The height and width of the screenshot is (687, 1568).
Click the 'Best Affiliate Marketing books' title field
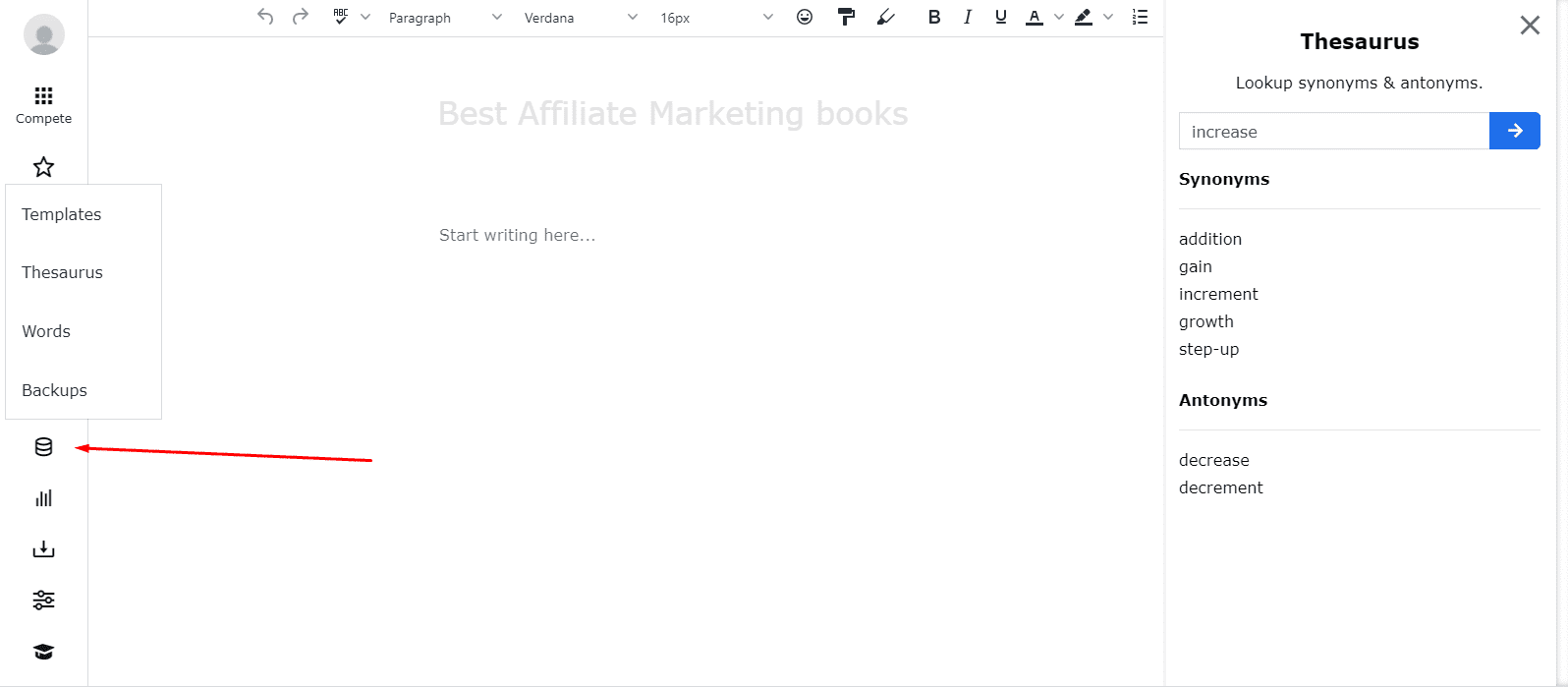(673, 114)
